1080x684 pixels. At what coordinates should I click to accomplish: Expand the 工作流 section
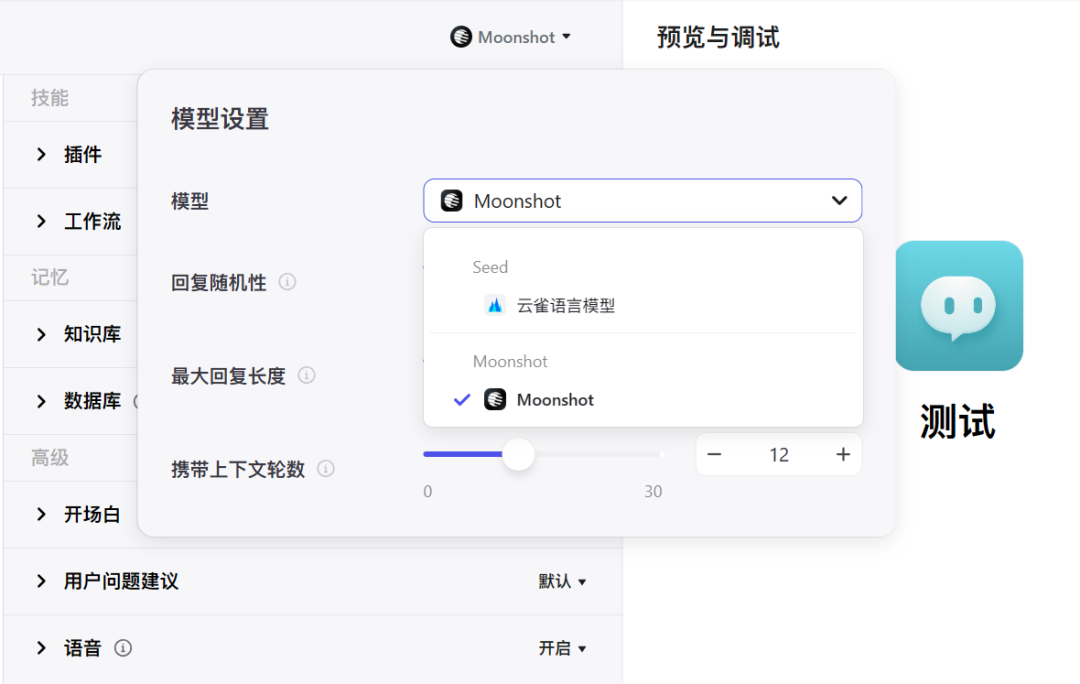pyautogui.click(x=41, y=221)
